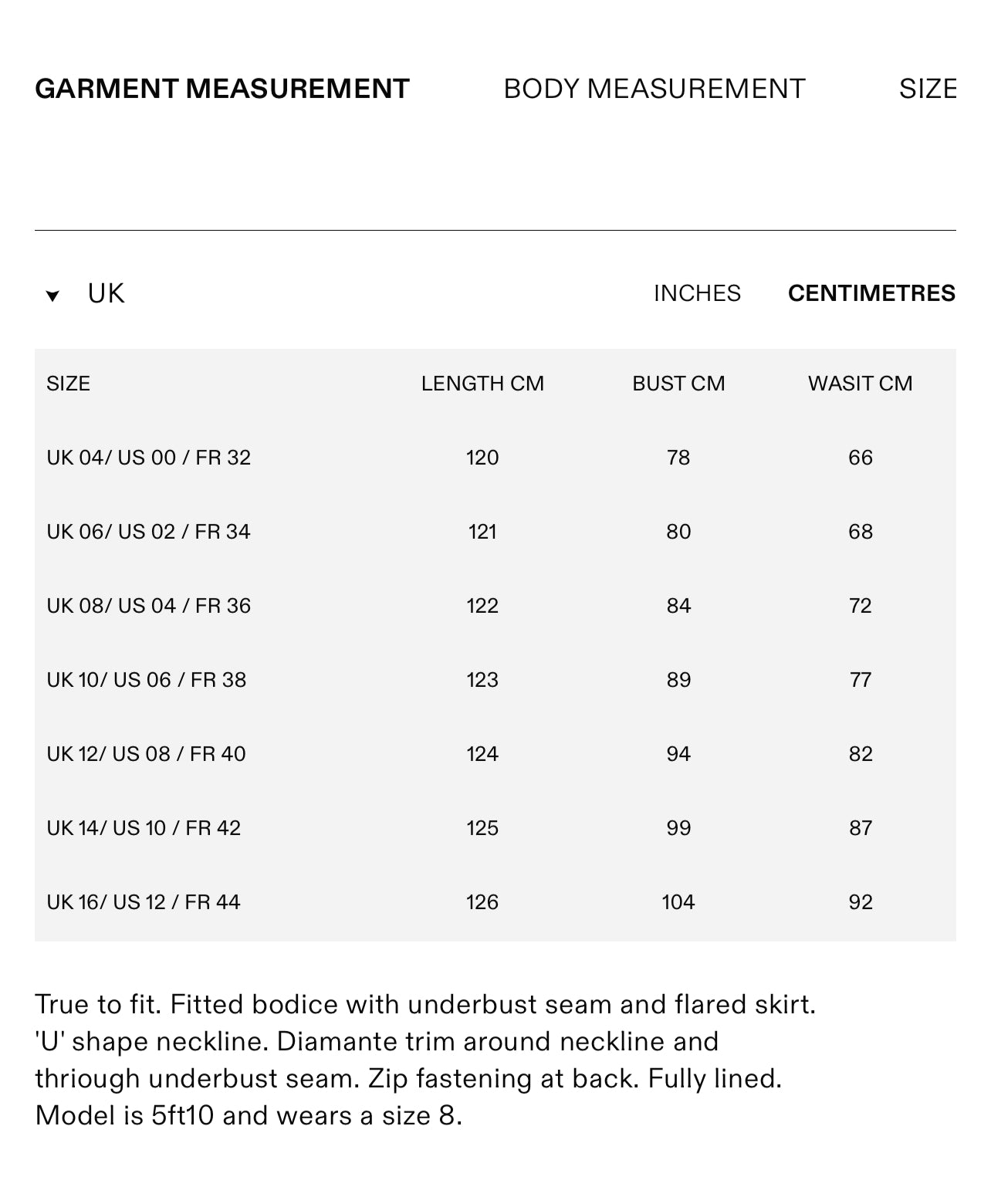Viewport: 991px width, 1204px height.
Task: Open the Garment Measurement tab
Action: (222, 89)
